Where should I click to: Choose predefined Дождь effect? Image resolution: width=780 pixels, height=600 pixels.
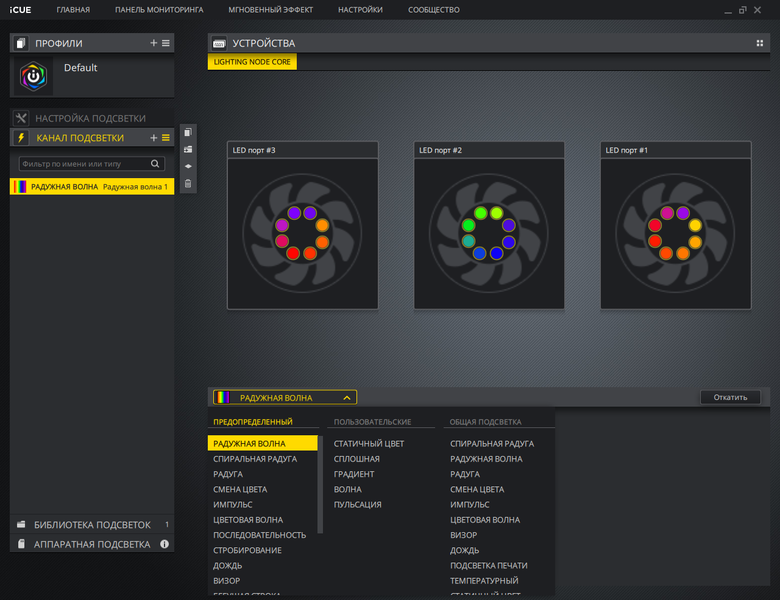pyautogui.click(x=228, y=566)
